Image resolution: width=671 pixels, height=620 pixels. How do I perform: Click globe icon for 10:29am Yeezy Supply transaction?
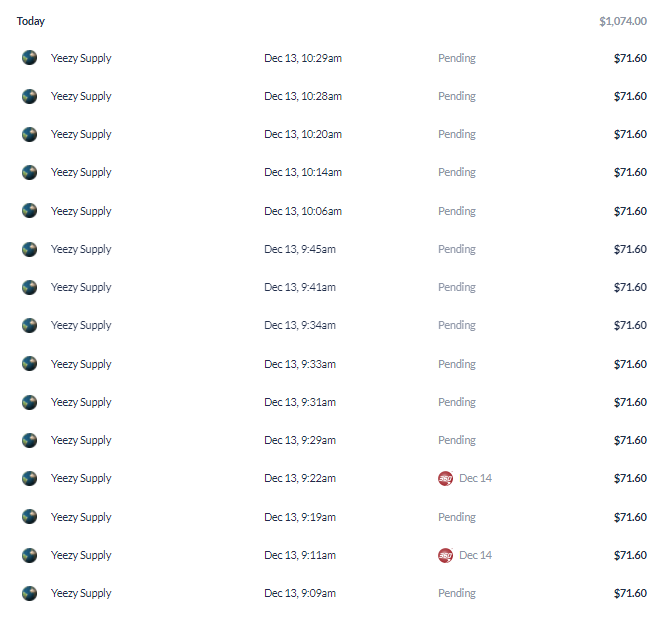point(30,58)
